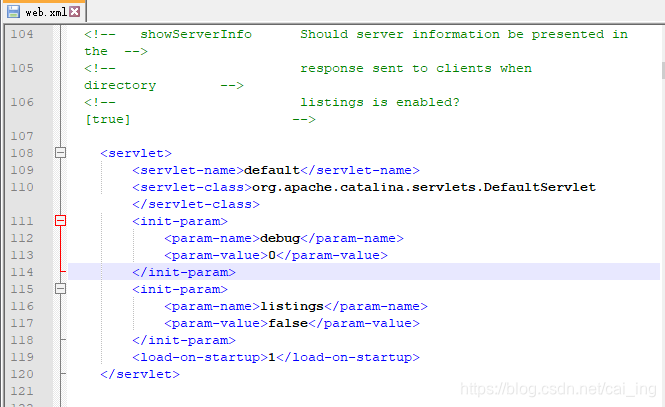This screenshot has width=665, height=407.
Task: Click the showServerInfo comment text
Action: coord(196,34)
